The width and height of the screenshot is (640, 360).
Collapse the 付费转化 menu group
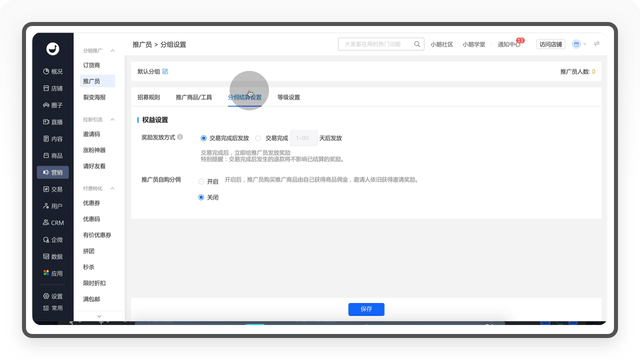tap(112, 189)
